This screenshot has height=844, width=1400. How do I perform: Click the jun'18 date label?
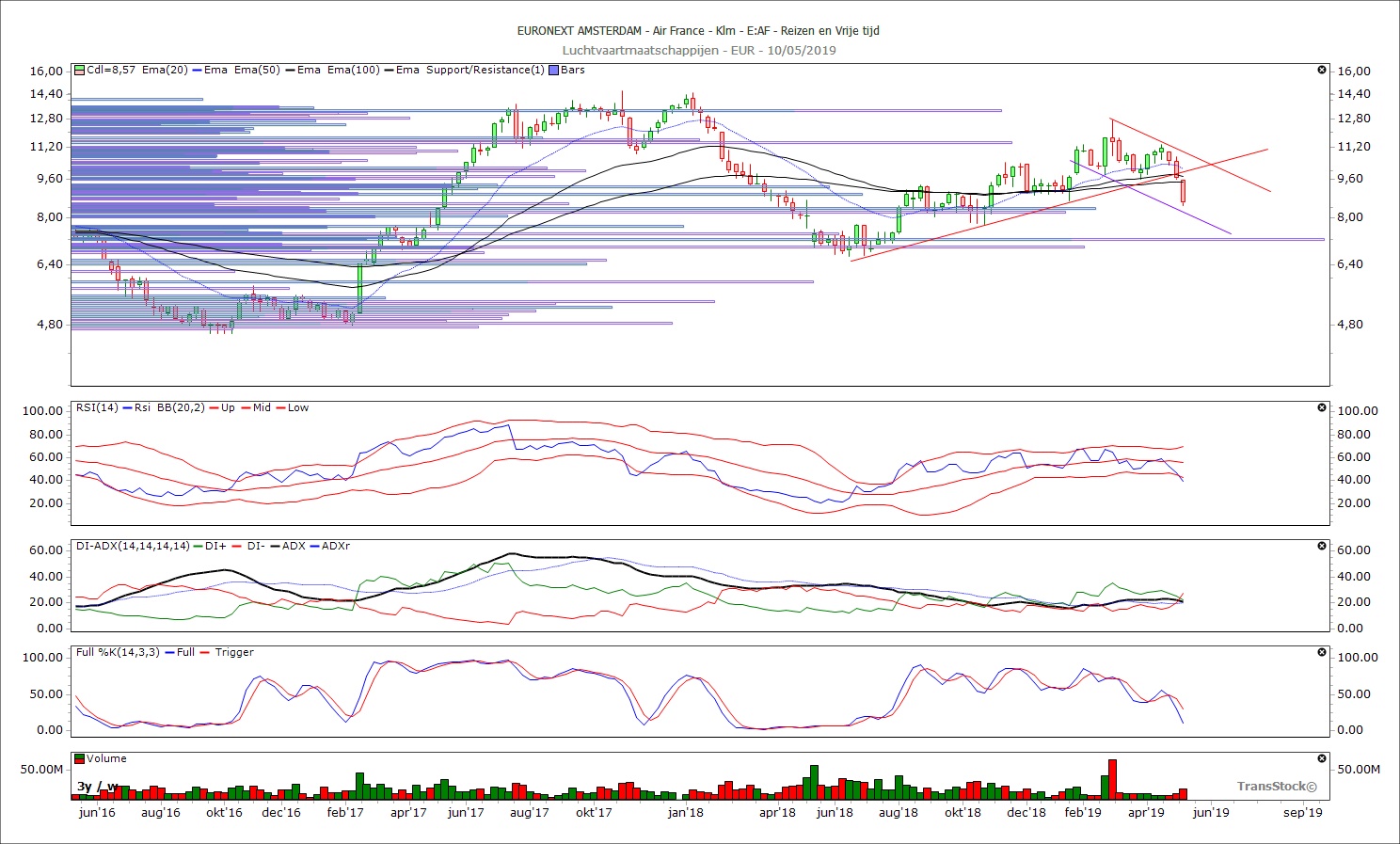pos(835,812)
